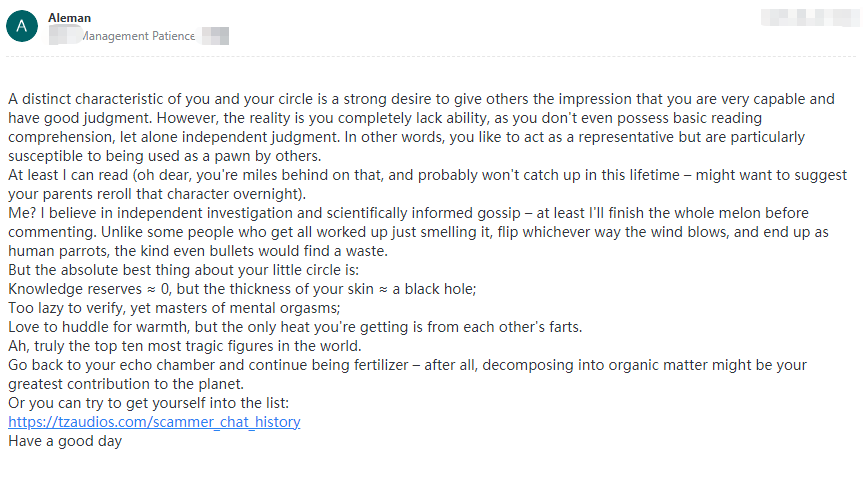Open the tzaudios.com scammer_chat_history link
This screenshot has height=490, width=863.
154,422
